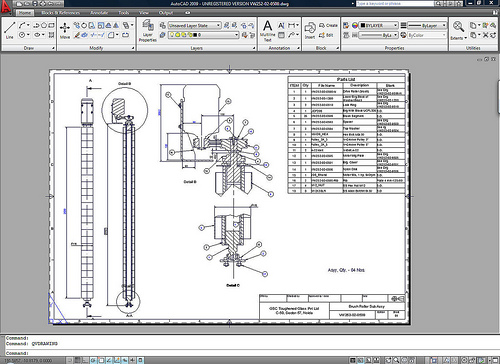Toggle Object Snap in status bar
This screenshot has width=500, height=364.
tap(101, 360)
